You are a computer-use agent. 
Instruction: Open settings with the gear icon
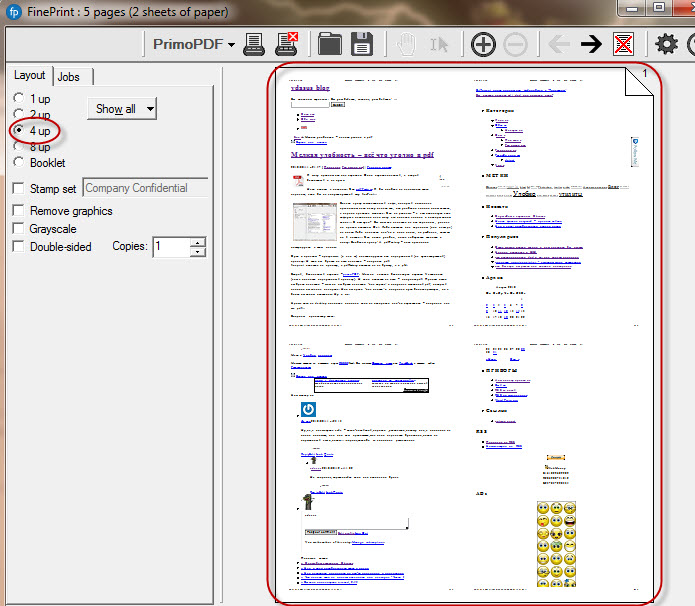(x=666, y=44)
